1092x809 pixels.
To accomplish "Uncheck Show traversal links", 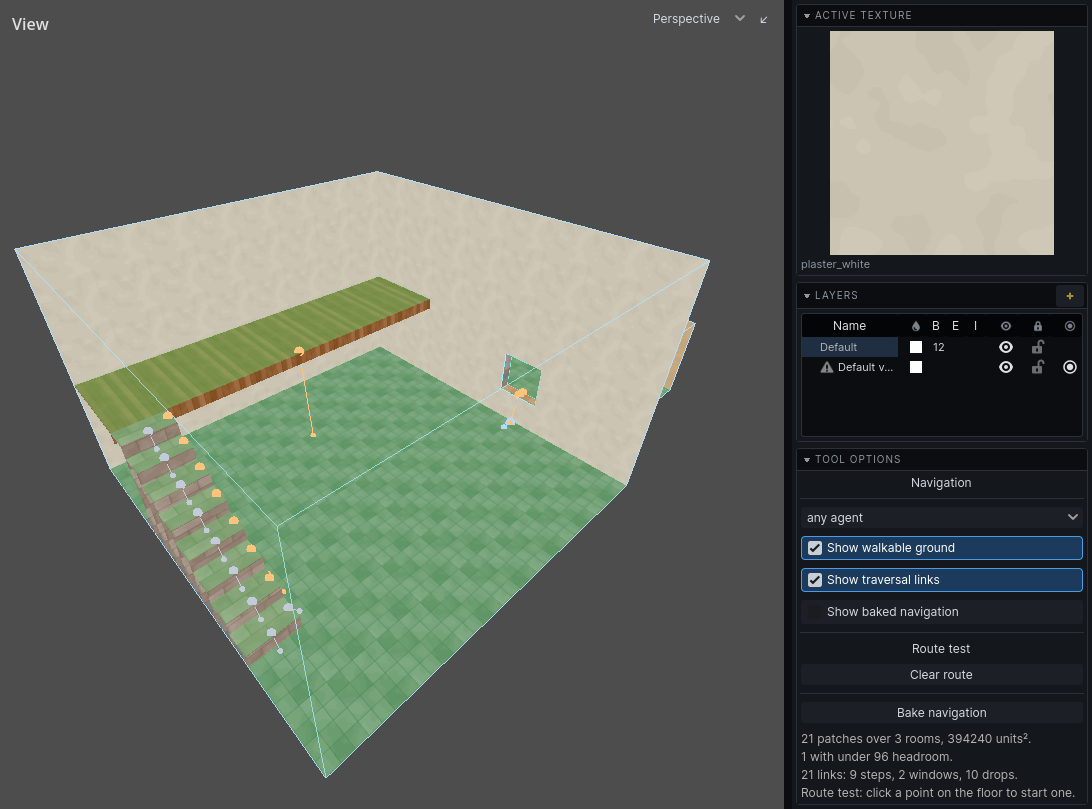I will point(942,580).
